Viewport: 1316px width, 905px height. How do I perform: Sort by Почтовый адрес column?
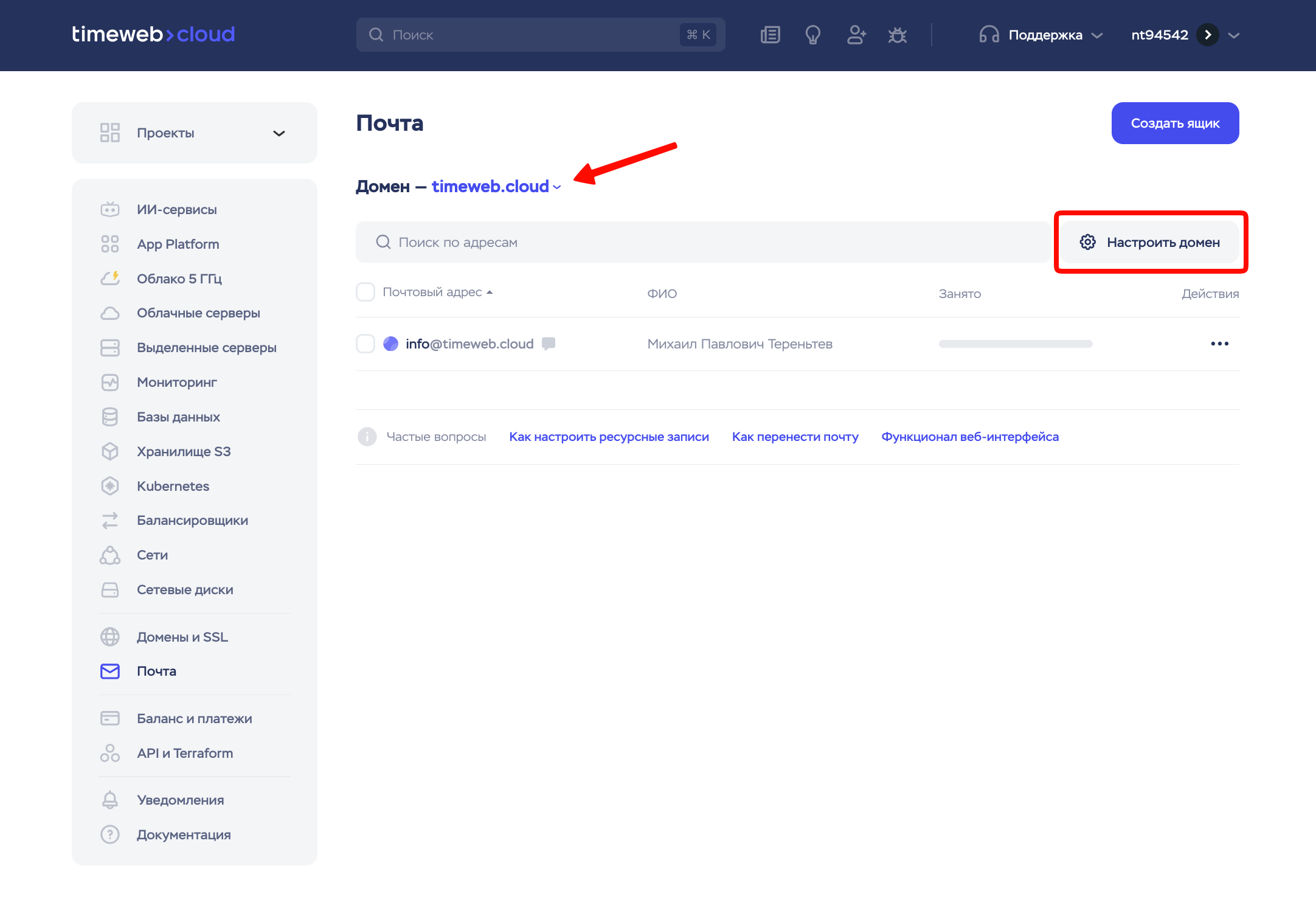click(437, 292)
